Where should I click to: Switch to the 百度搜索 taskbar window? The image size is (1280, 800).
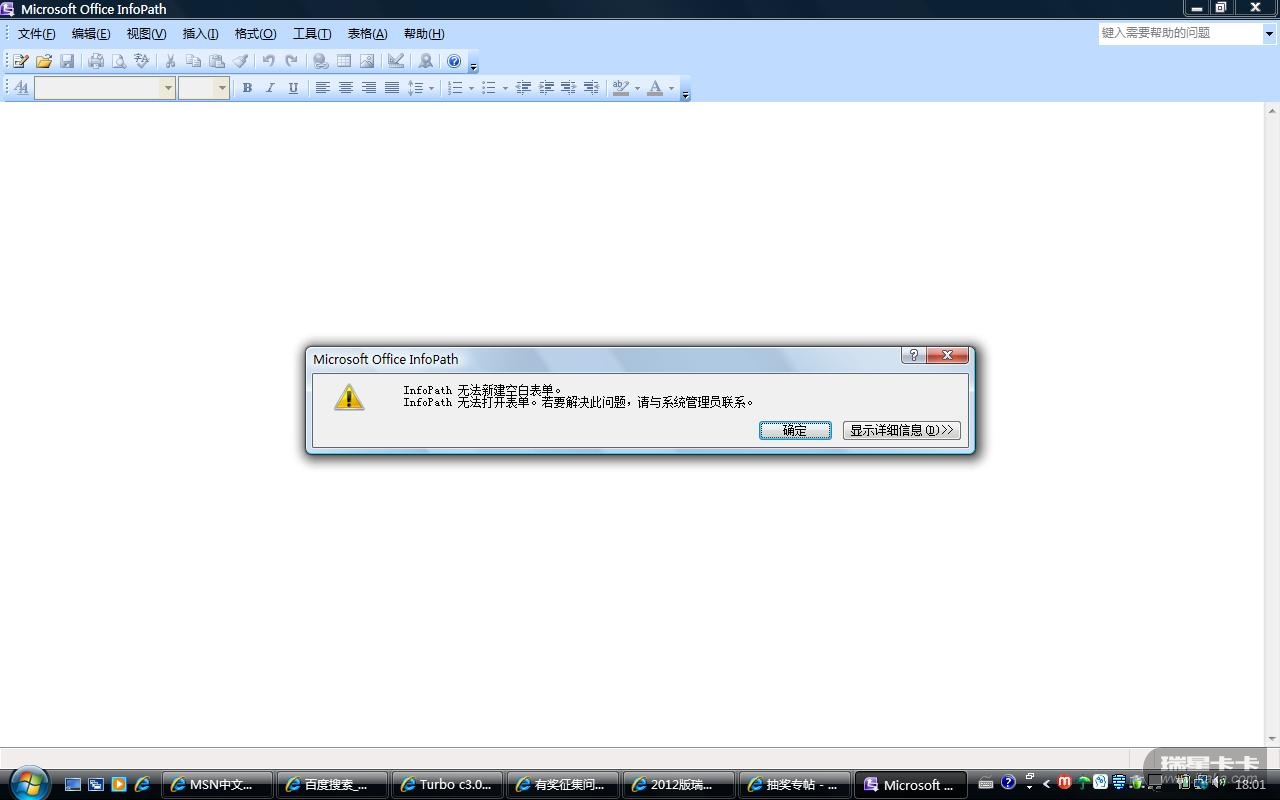tap(334, 785)
